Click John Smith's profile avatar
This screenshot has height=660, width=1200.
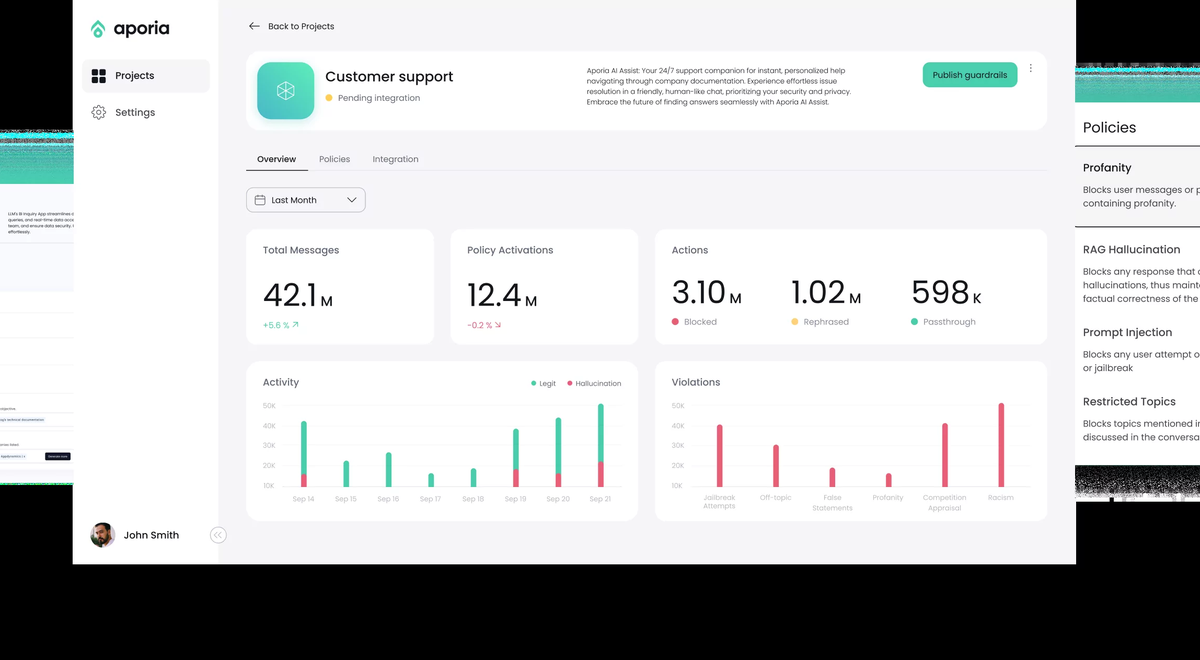(x=103, y=535)
